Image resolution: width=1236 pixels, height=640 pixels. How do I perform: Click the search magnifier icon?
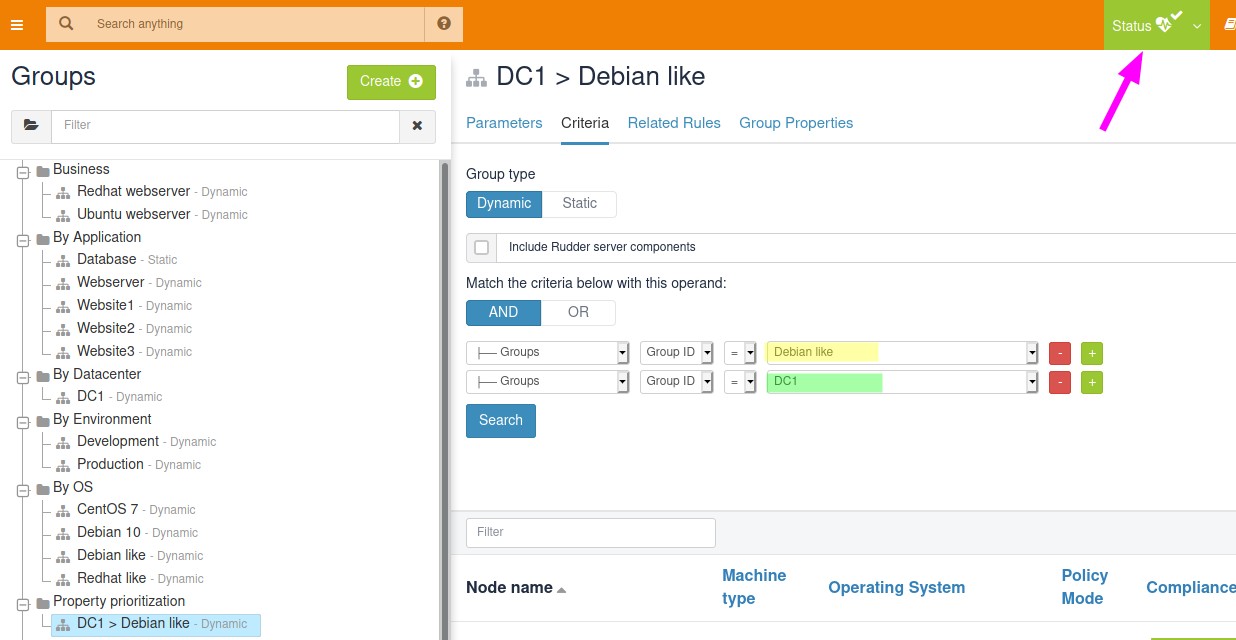coord(66,24)
